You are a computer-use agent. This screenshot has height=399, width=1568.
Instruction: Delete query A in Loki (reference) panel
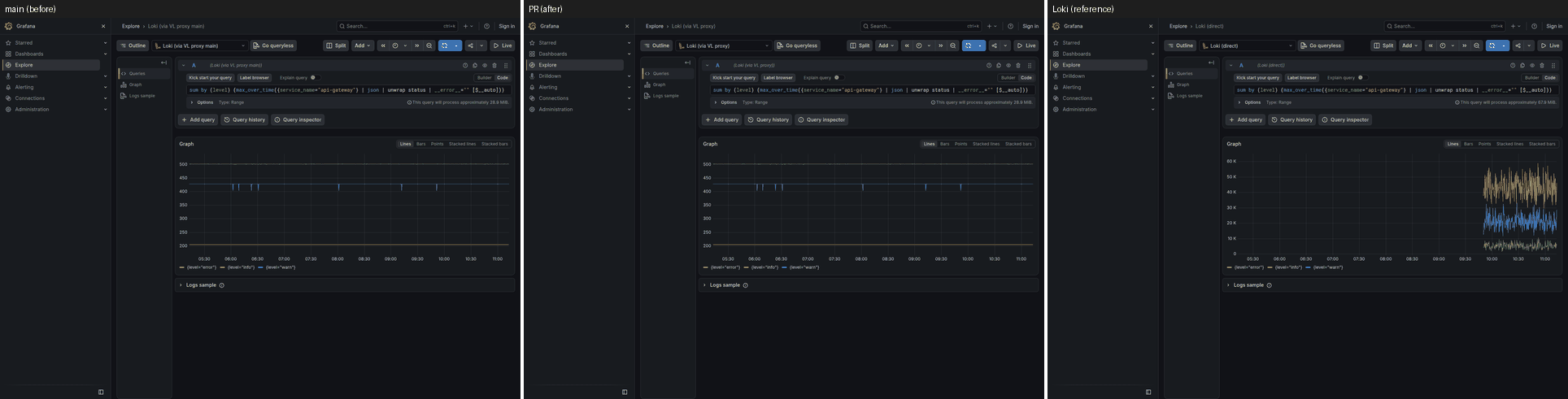coord(1542,65)
